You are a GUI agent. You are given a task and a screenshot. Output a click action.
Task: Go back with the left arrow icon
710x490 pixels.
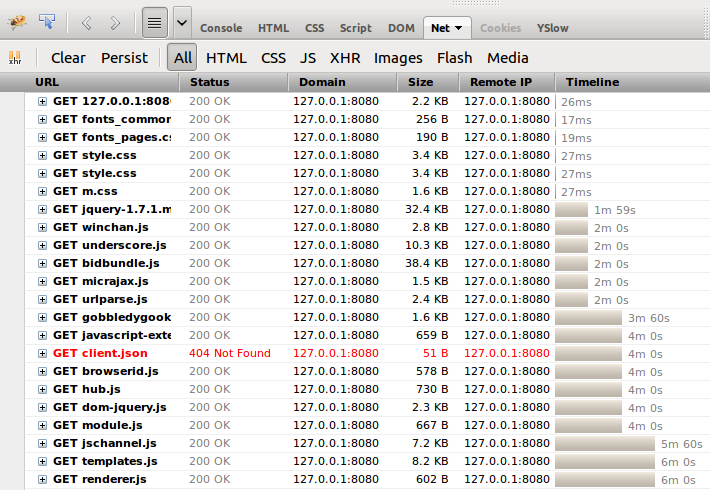(86, 23)
